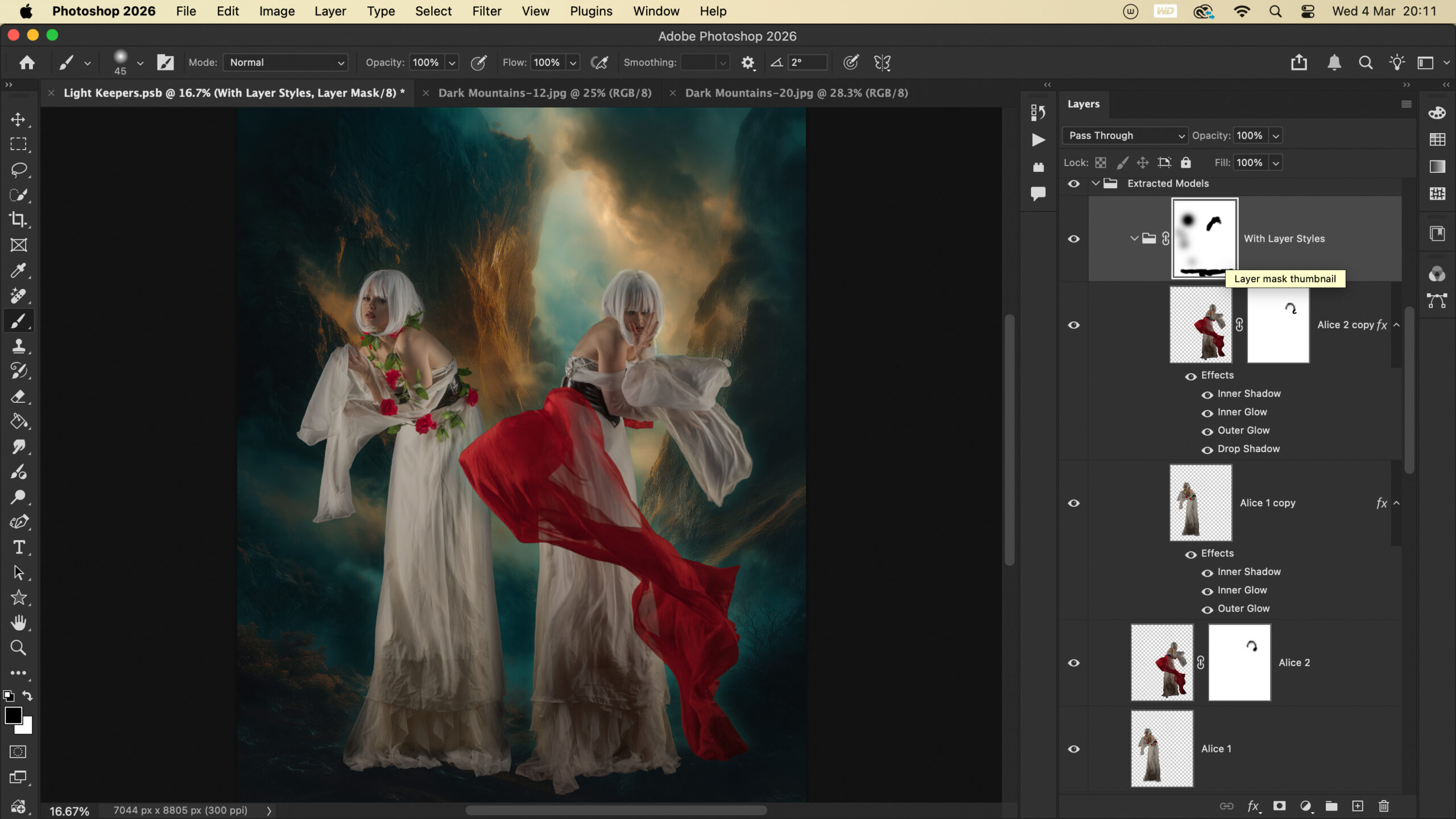Click the black foreground color swatch
This screenshot has height=819, width=1456.
click(13, 715)
